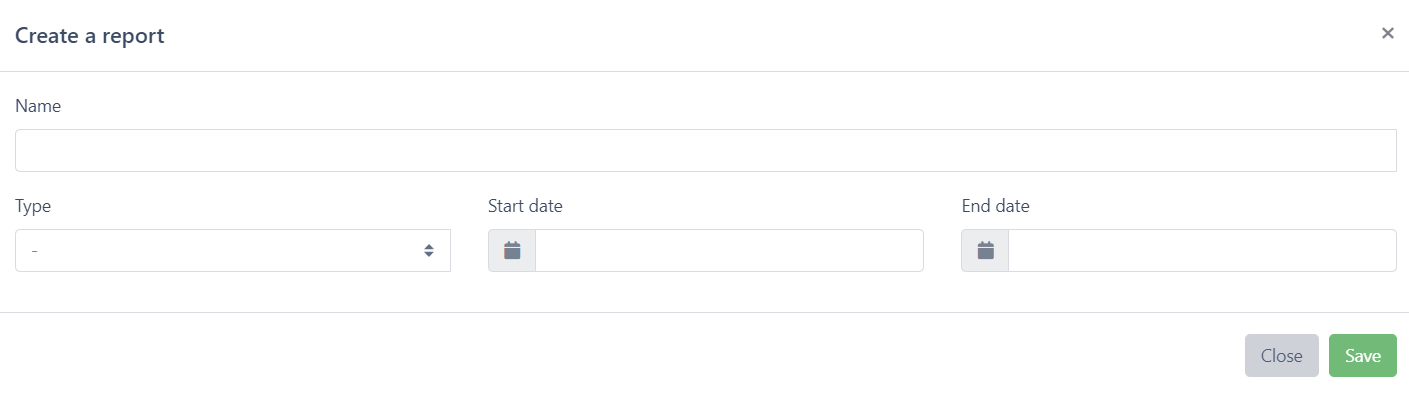The width and height of the screenshot is (1409, 393).
Task: Click the Start date calendar icon
Action: [512, 250]
